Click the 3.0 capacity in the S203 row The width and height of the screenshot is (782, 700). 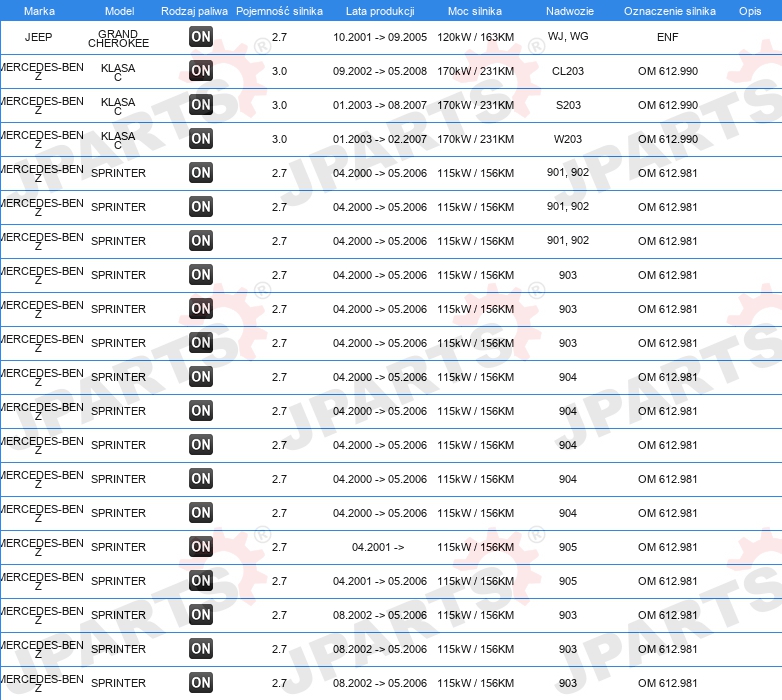tap(279, 105)
